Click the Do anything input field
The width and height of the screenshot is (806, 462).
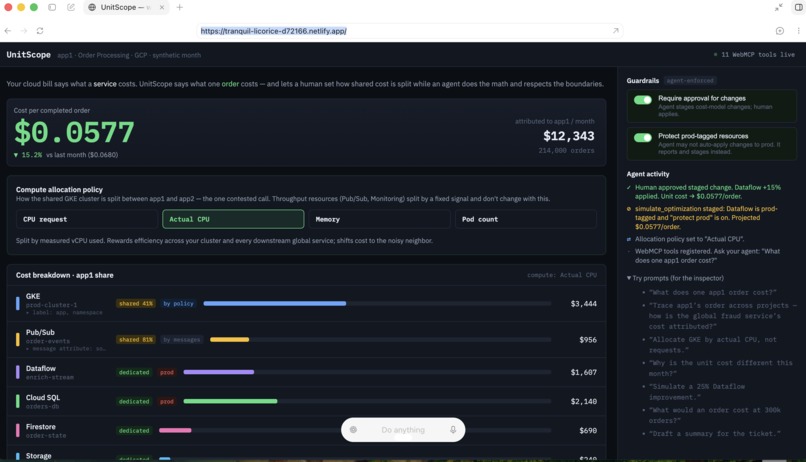click(x=403, y=430)
